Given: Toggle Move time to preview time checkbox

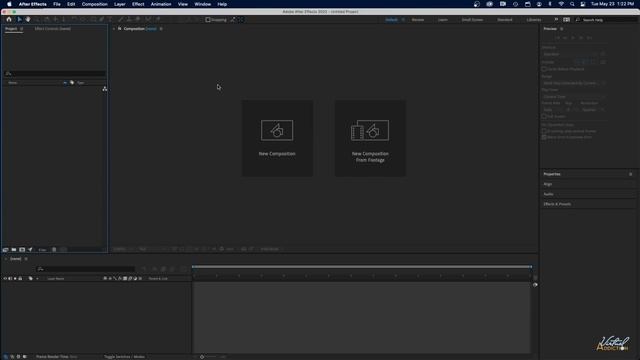Looking at the screenshot, I should [x=544, y=137].
